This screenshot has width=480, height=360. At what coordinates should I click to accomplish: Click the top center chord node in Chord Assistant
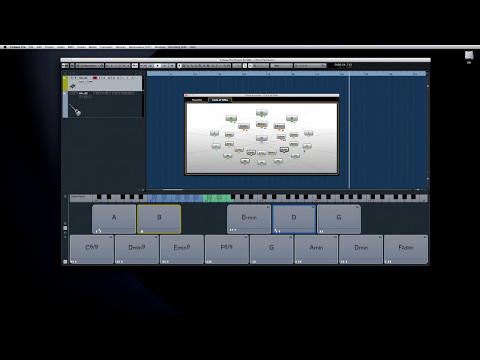point(262,113)
